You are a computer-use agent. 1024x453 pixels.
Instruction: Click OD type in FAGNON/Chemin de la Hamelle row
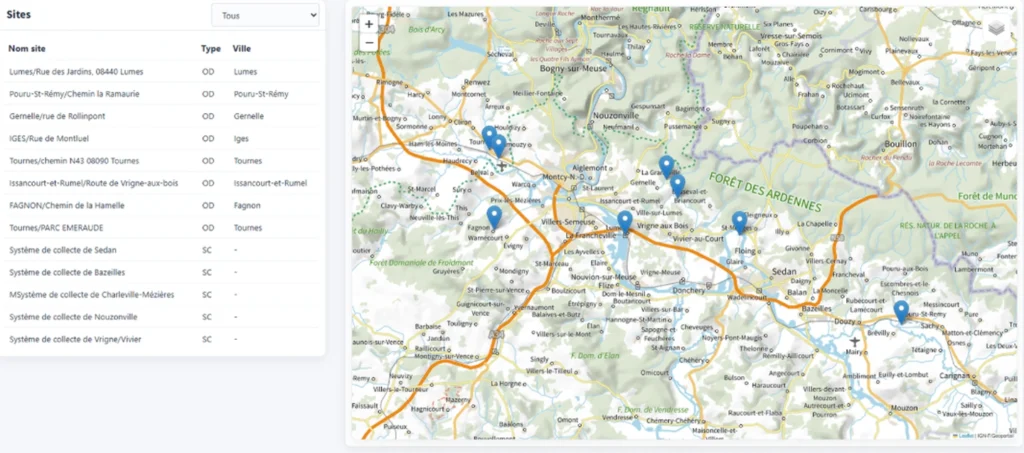tap(208, 206)
